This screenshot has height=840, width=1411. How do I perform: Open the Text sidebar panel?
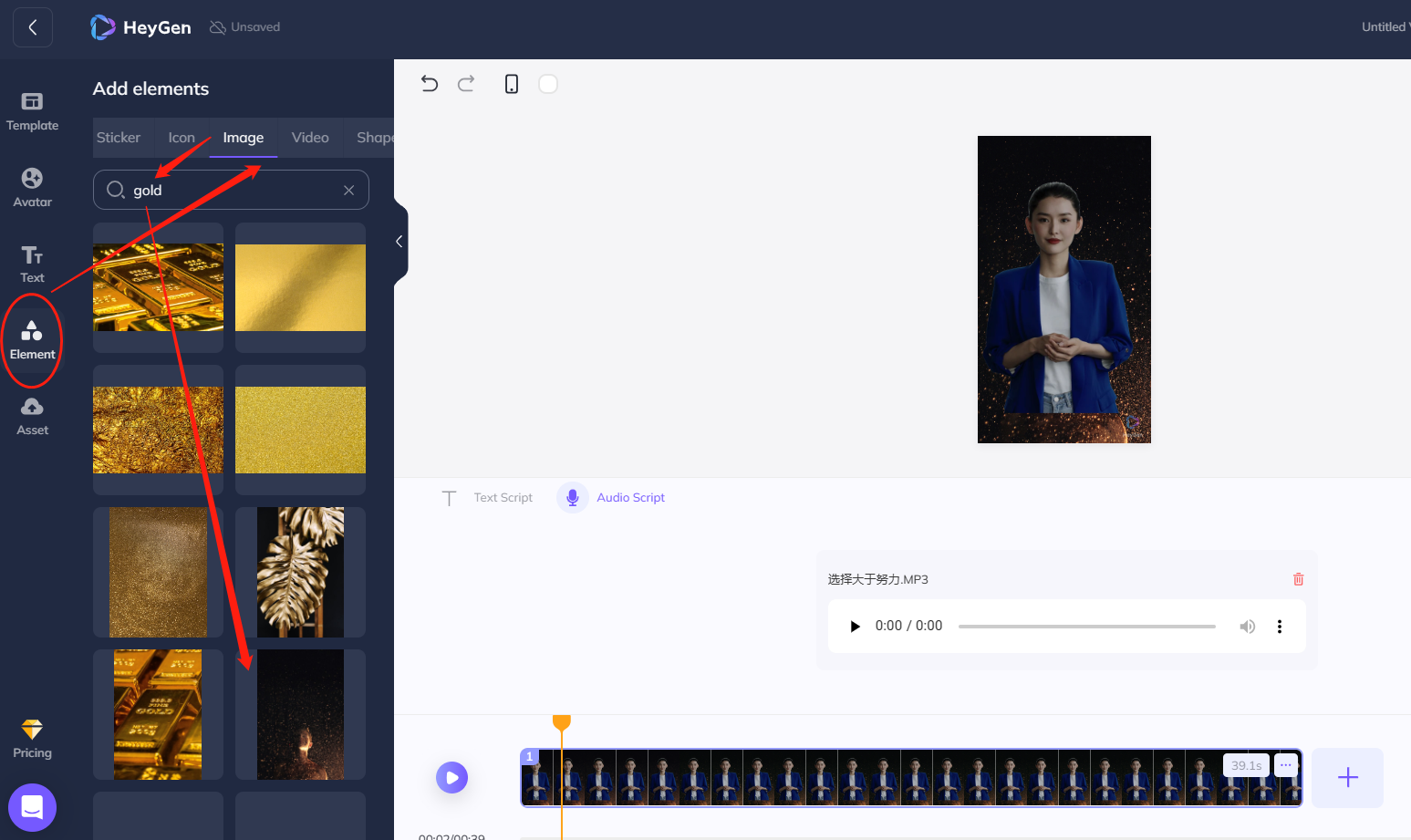coord(32,264)
